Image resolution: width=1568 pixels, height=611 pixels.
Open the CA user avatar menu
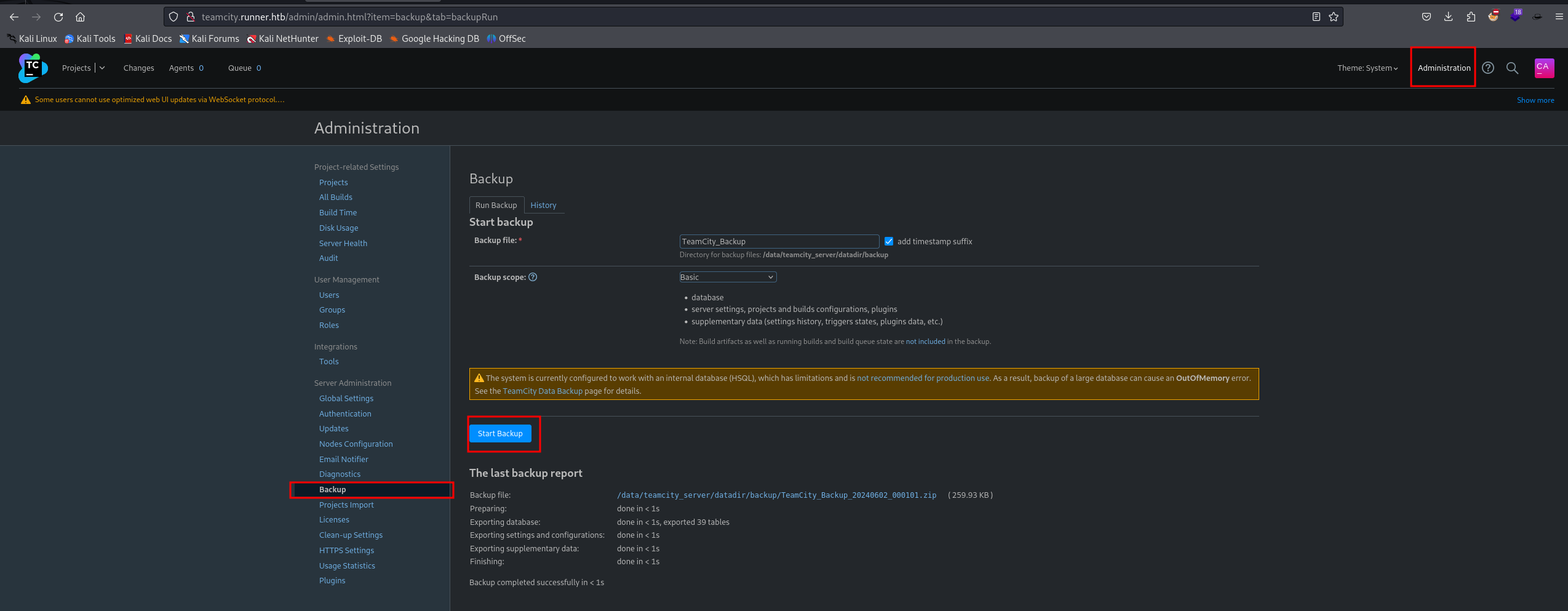click(x=1545, y=68)
